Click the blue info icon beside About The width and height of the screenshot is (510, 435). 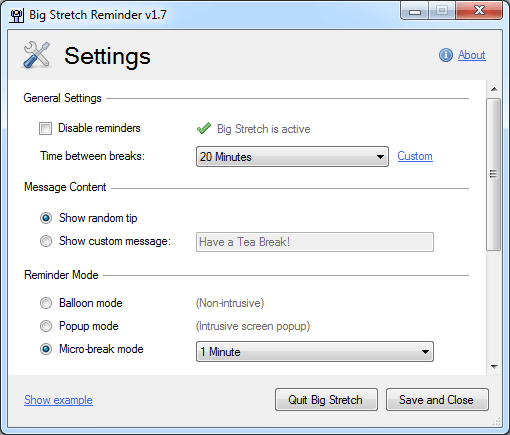click(446, 55)
